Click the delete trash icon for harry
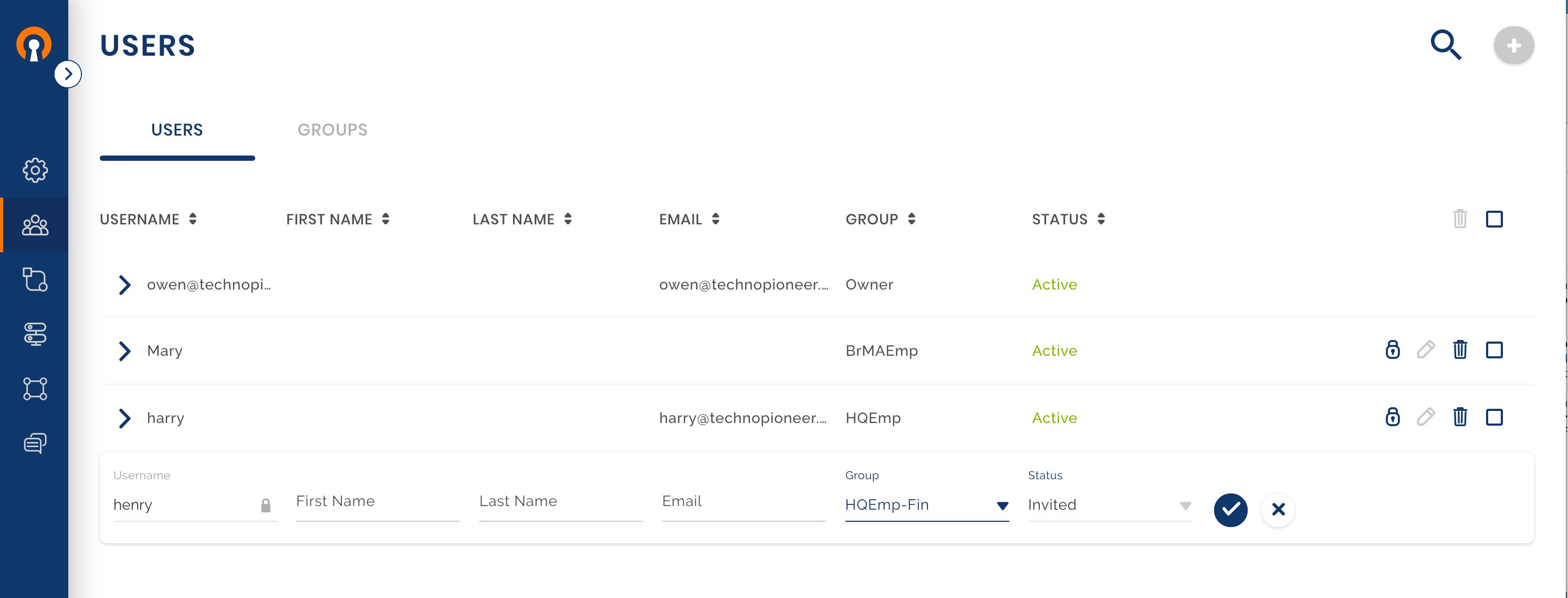 [1460, 416]
